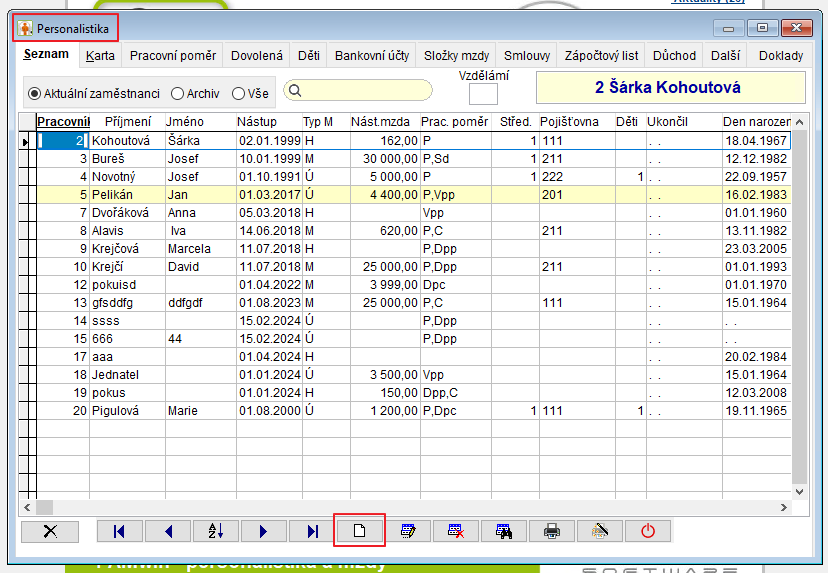This screenshot has width=828, height=573.
Task: Open the Doklady tab
Action: [x=780, y=55]
